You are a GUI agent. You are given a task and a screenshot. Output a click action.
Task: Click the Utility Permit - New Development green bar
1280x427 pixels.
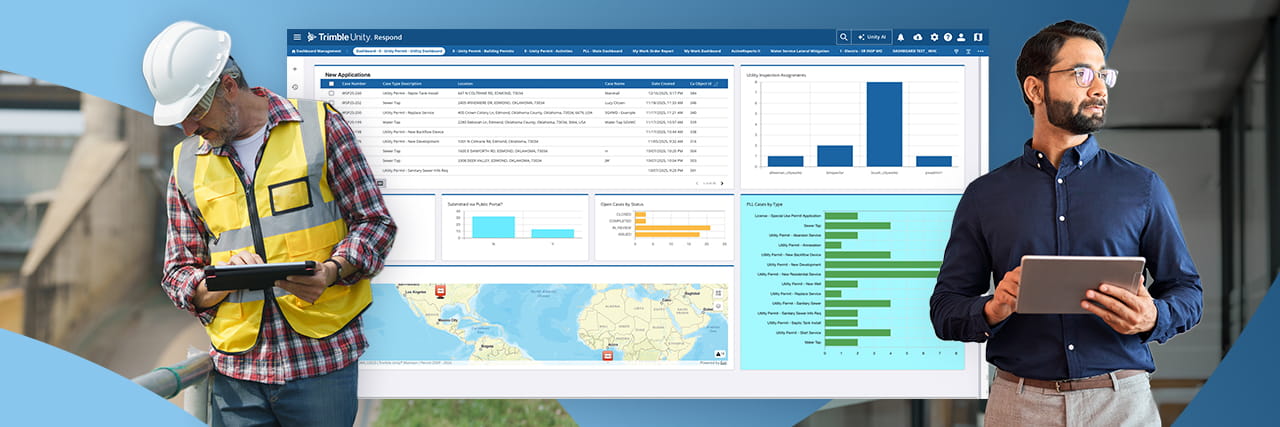pos(883,264)
